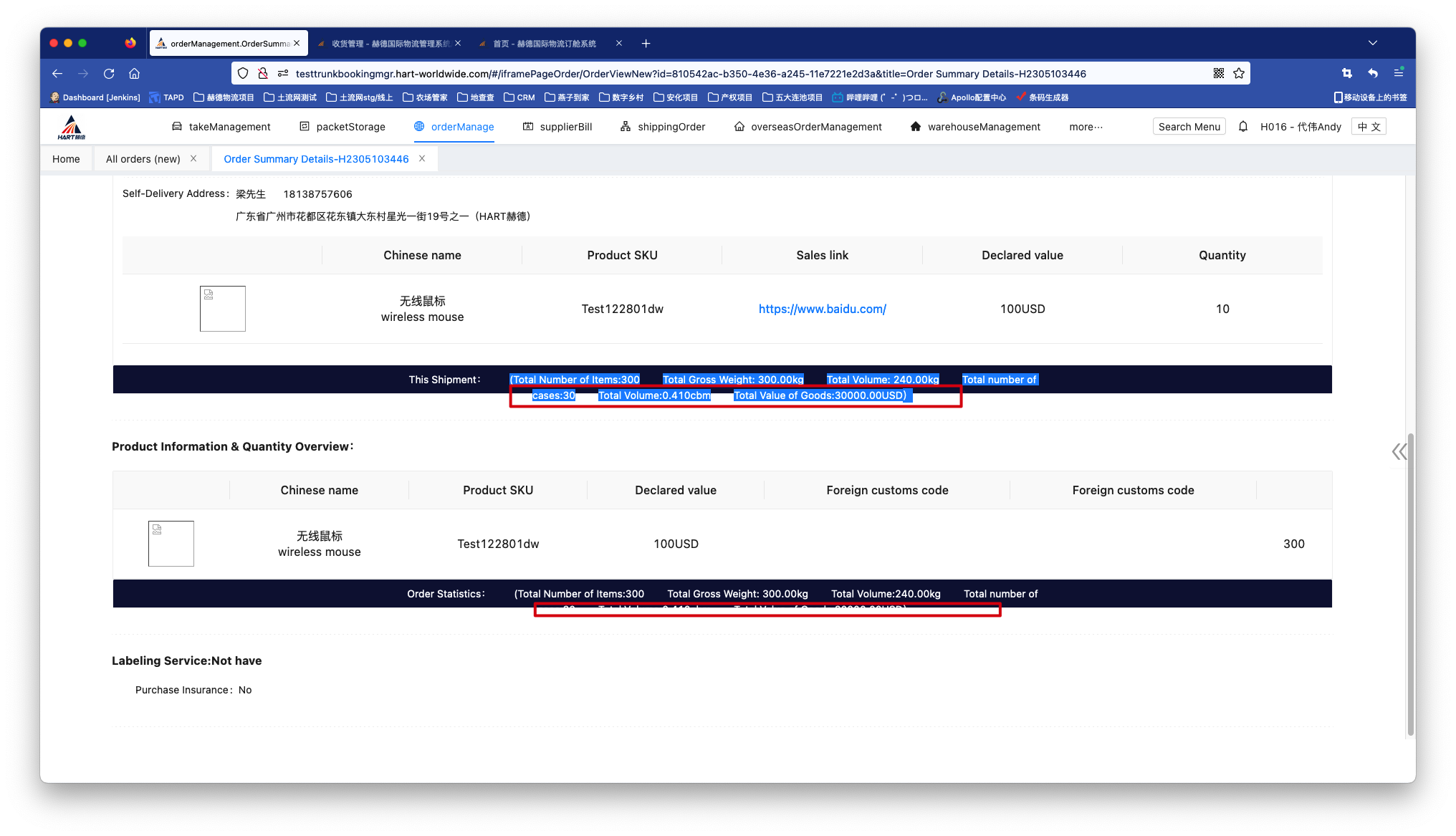Click the notification bell icon

[x=1243, y=127]
